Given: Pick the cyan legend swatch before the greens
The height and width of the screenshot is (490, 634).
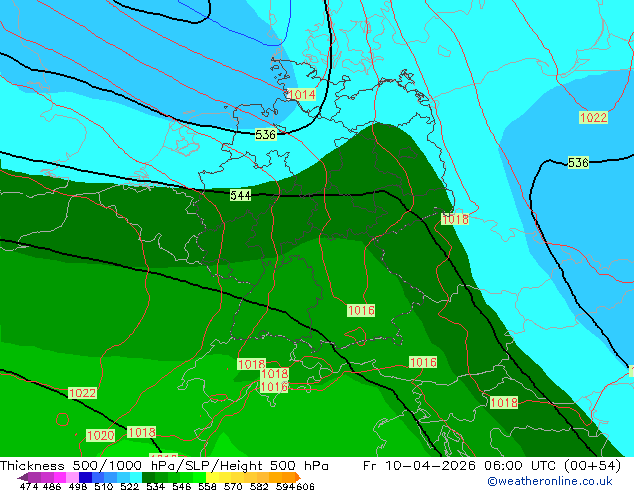Looking at the screenshot, I should (x=136, y=477).
